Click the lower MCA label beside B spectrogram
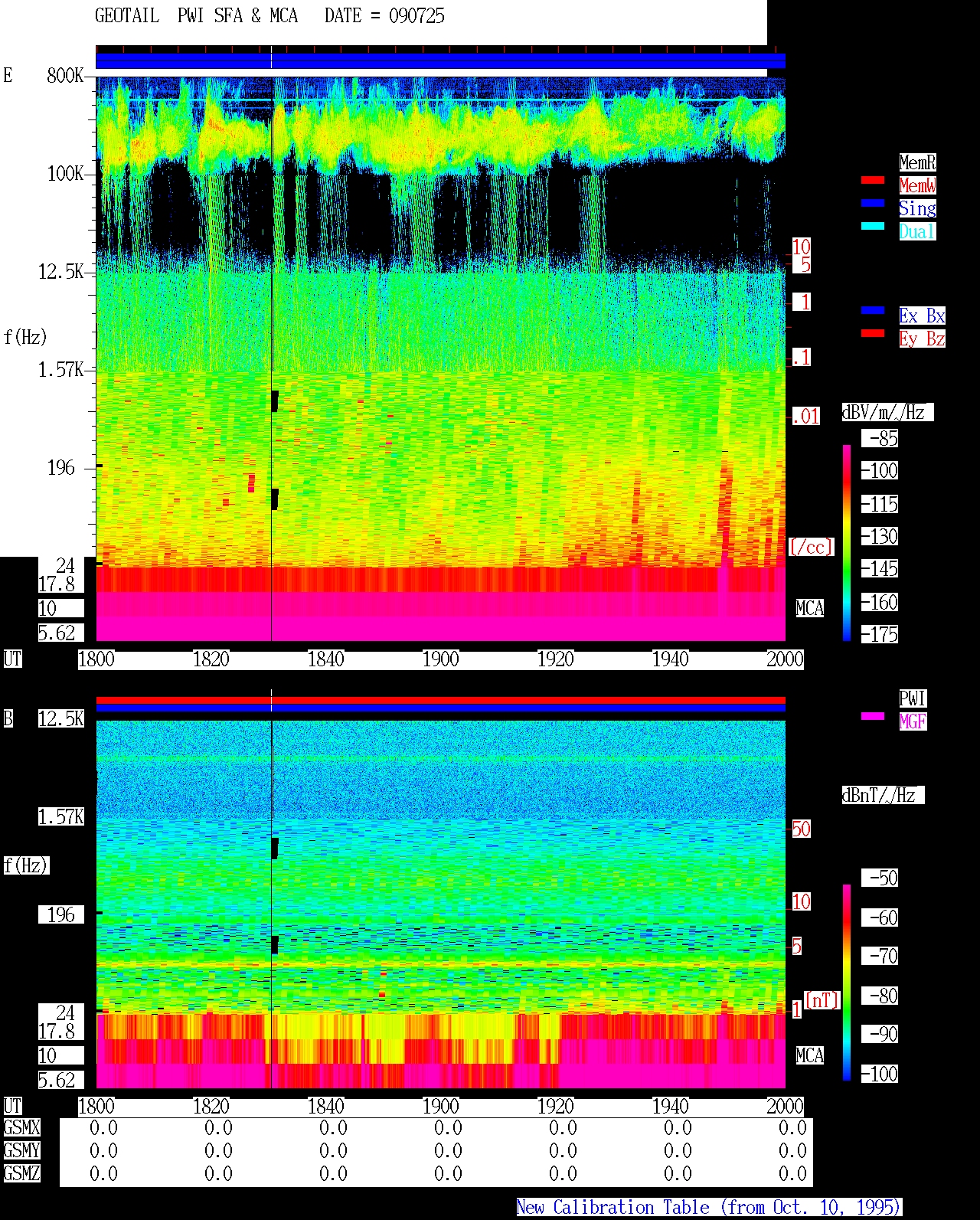 [x=810, y=1056]
